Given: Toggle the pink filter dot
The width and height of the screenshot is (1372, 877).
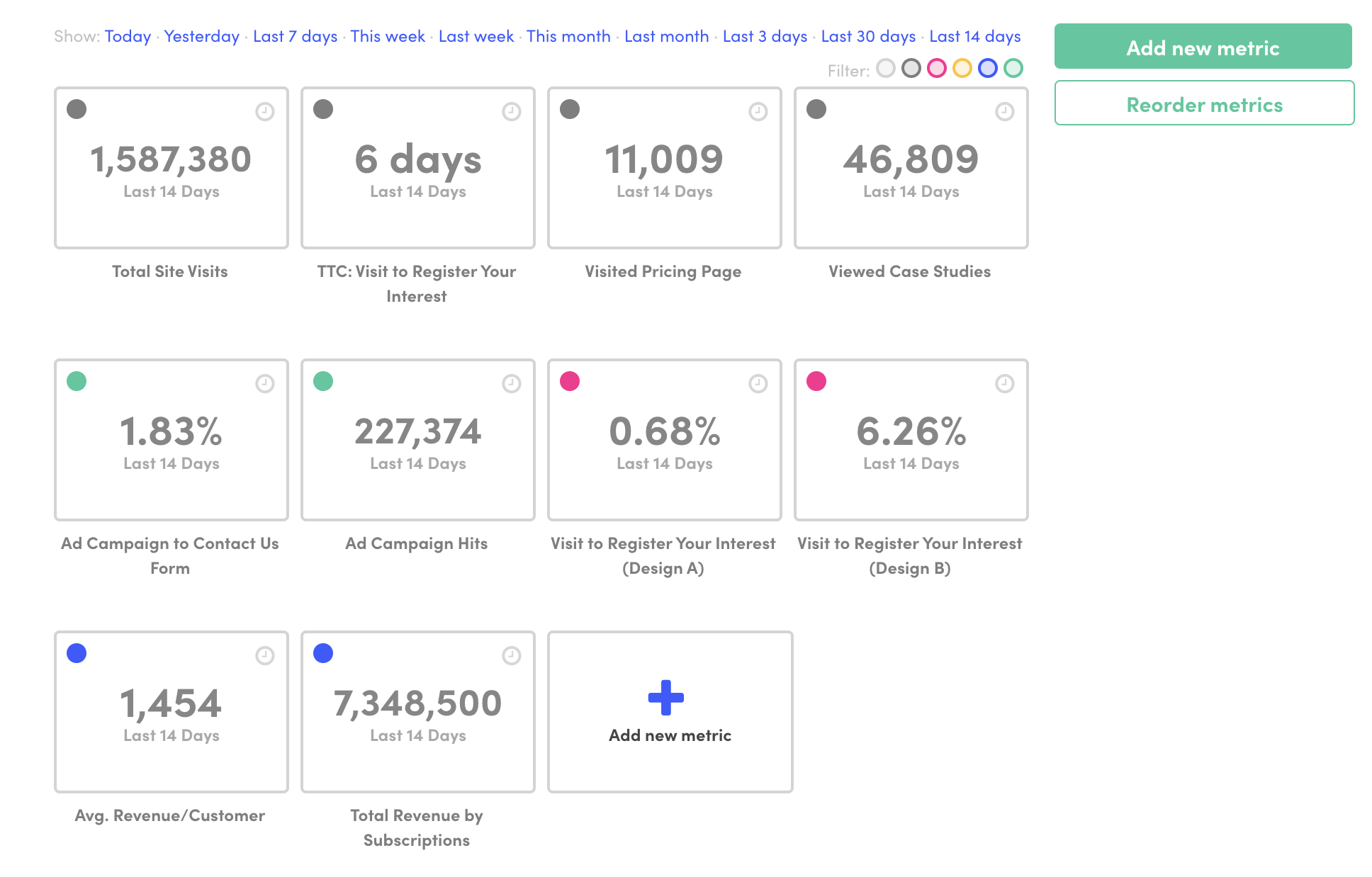Looking at the screenshot, I should pos(937,69).
